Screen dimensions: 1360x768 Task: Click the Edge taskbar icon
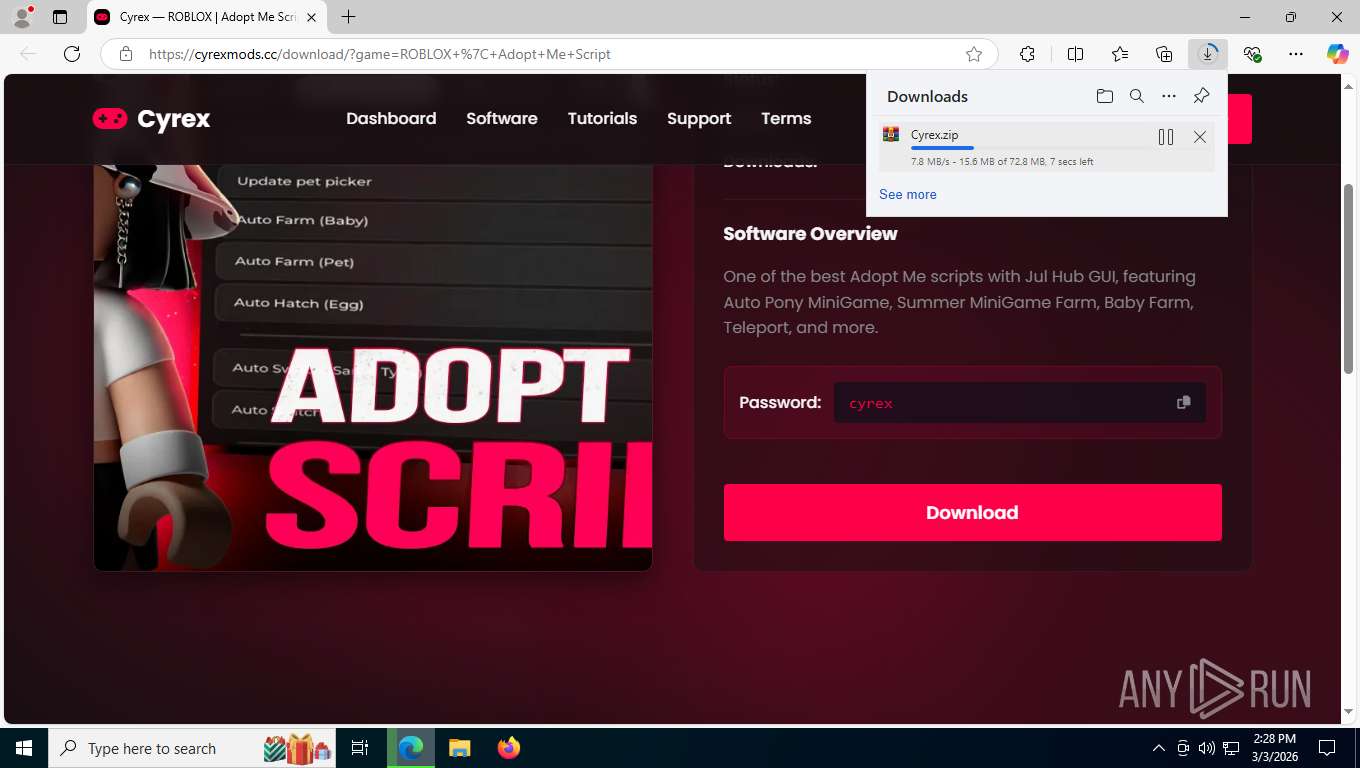pyautogui.click(x=411, y=748)
